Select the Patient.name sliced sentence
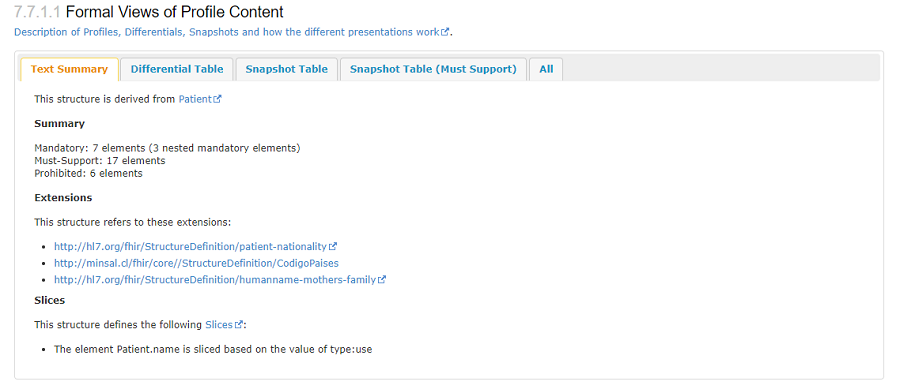 point(213,349)
